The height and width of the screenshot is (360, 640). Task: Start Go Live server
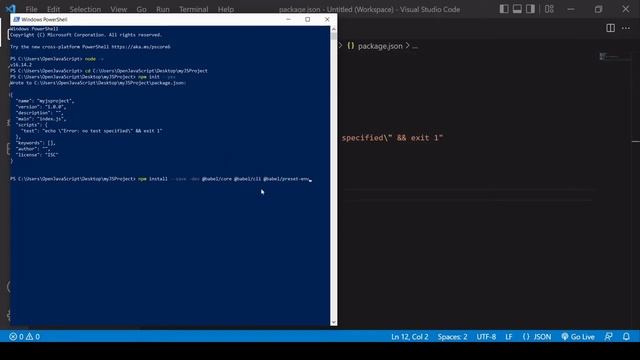(578, 336)
